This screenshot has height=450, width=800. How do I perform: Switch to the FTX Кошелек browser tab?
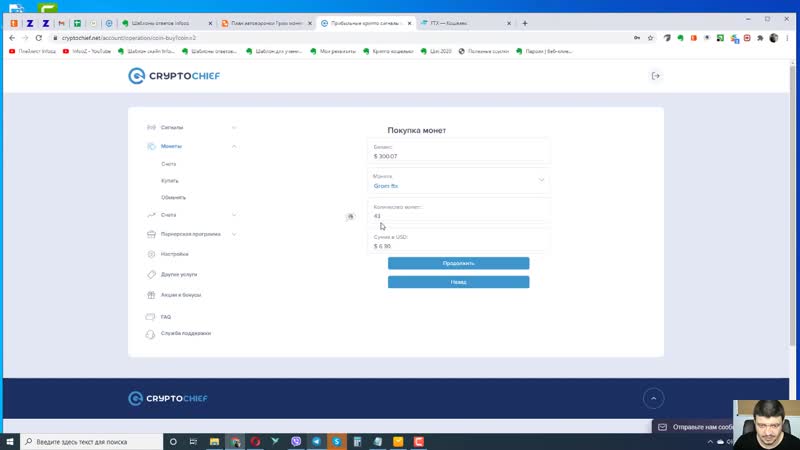(463, 23)
